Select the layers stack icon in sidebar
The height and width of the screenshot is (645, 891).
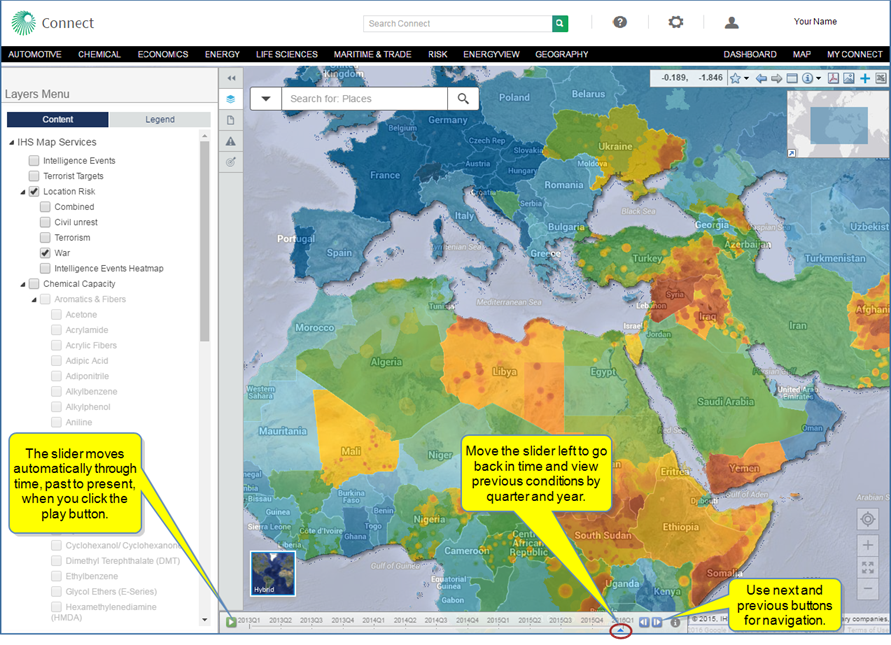point(231,99)
